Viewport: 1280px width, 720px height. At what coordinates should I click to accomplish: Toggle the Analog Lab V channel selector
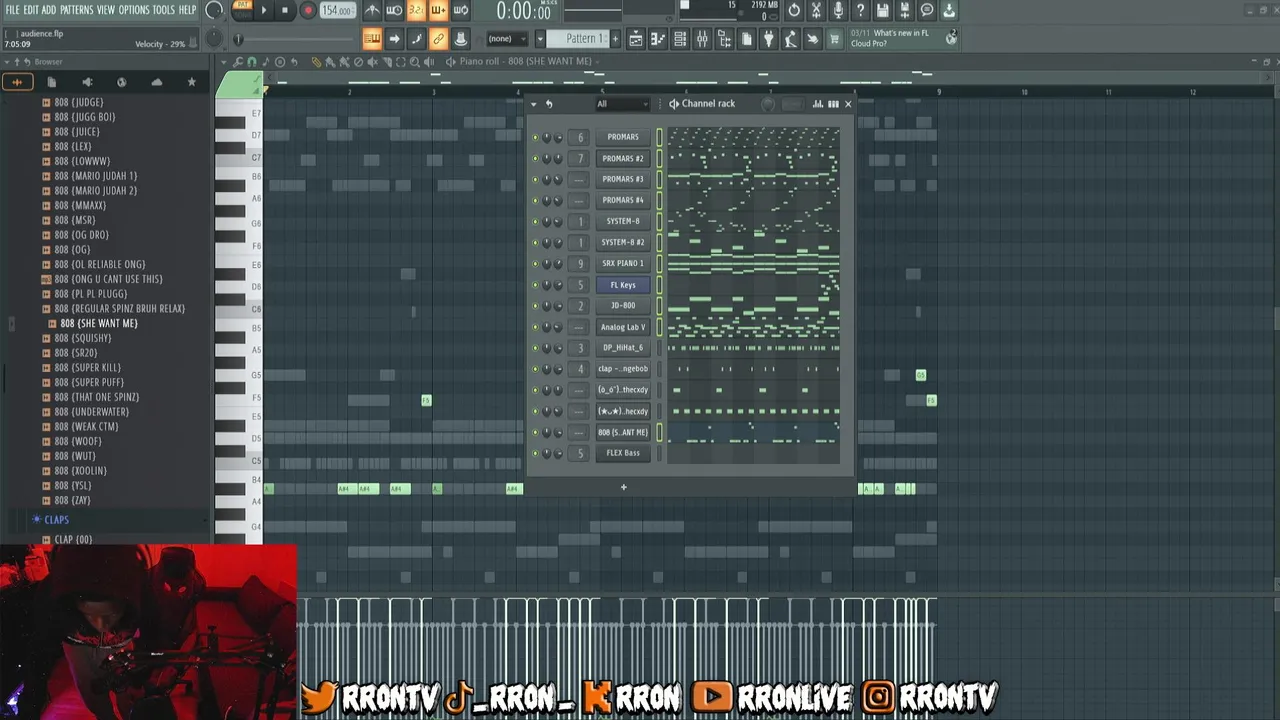(659, 327)
